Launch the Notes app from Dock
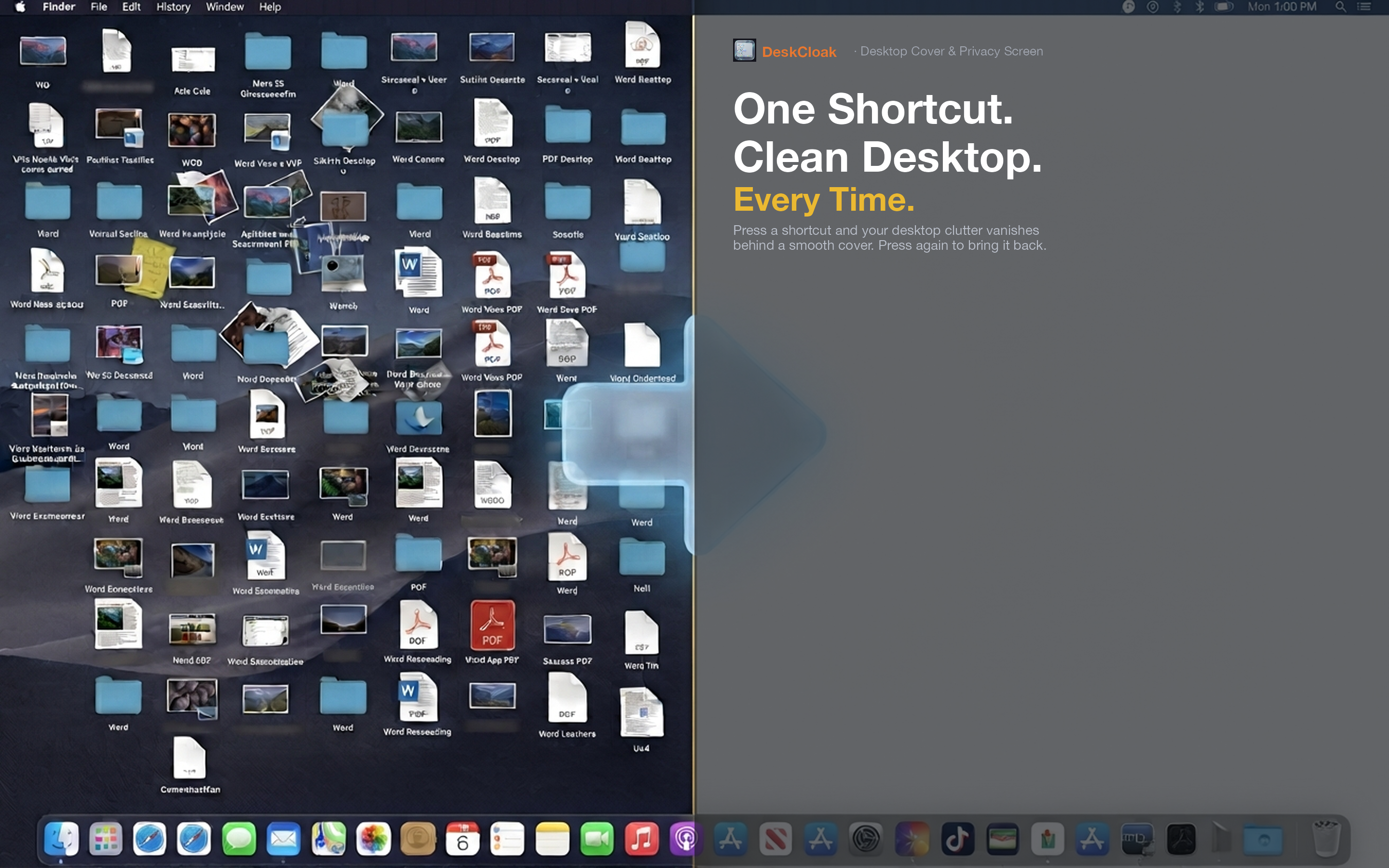This screenshot has height=868, width=1389. pos(552,839)
